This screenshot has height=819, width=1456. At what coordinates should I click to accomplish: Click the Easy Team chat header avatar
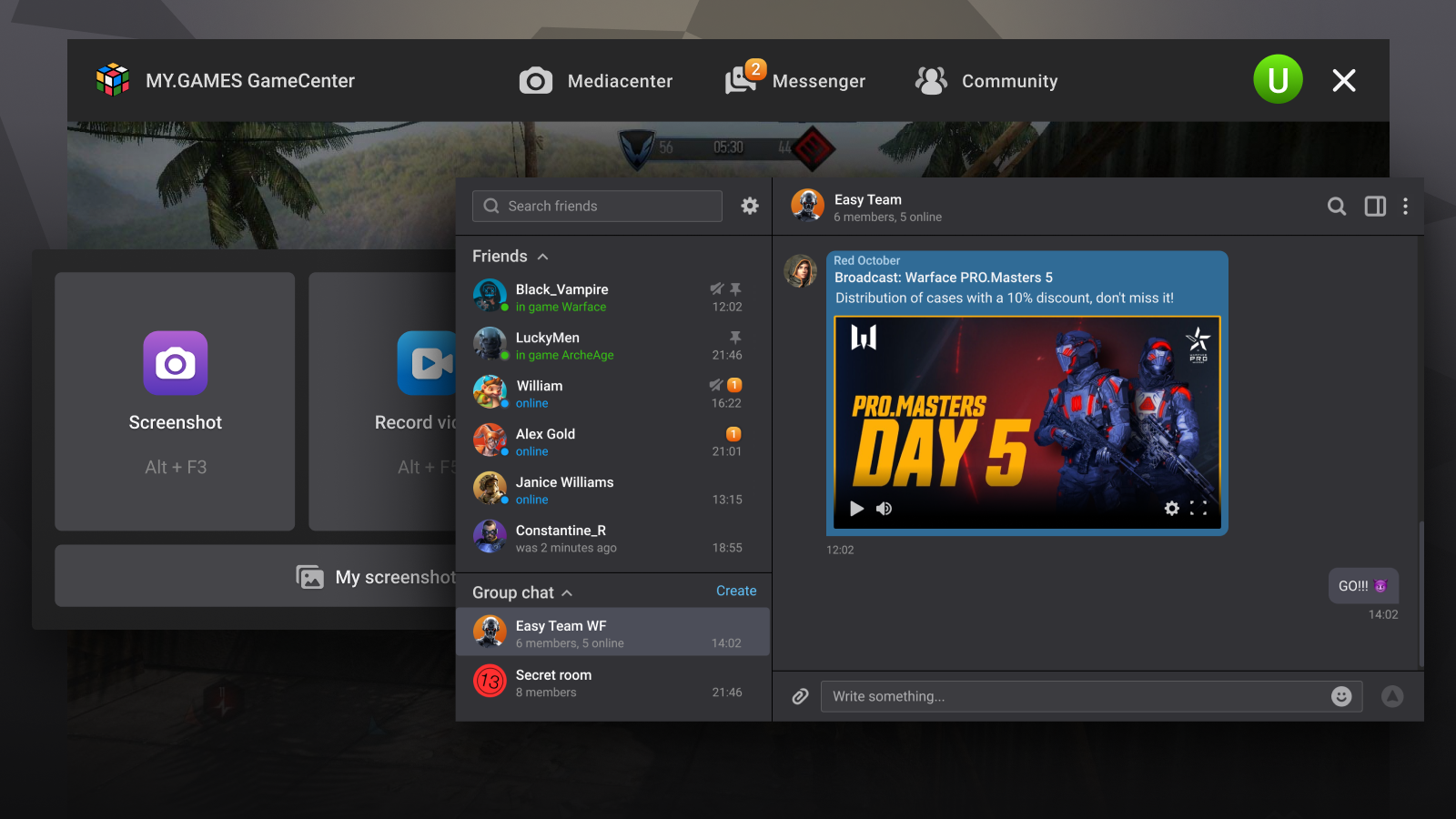(x=807, y=206)
